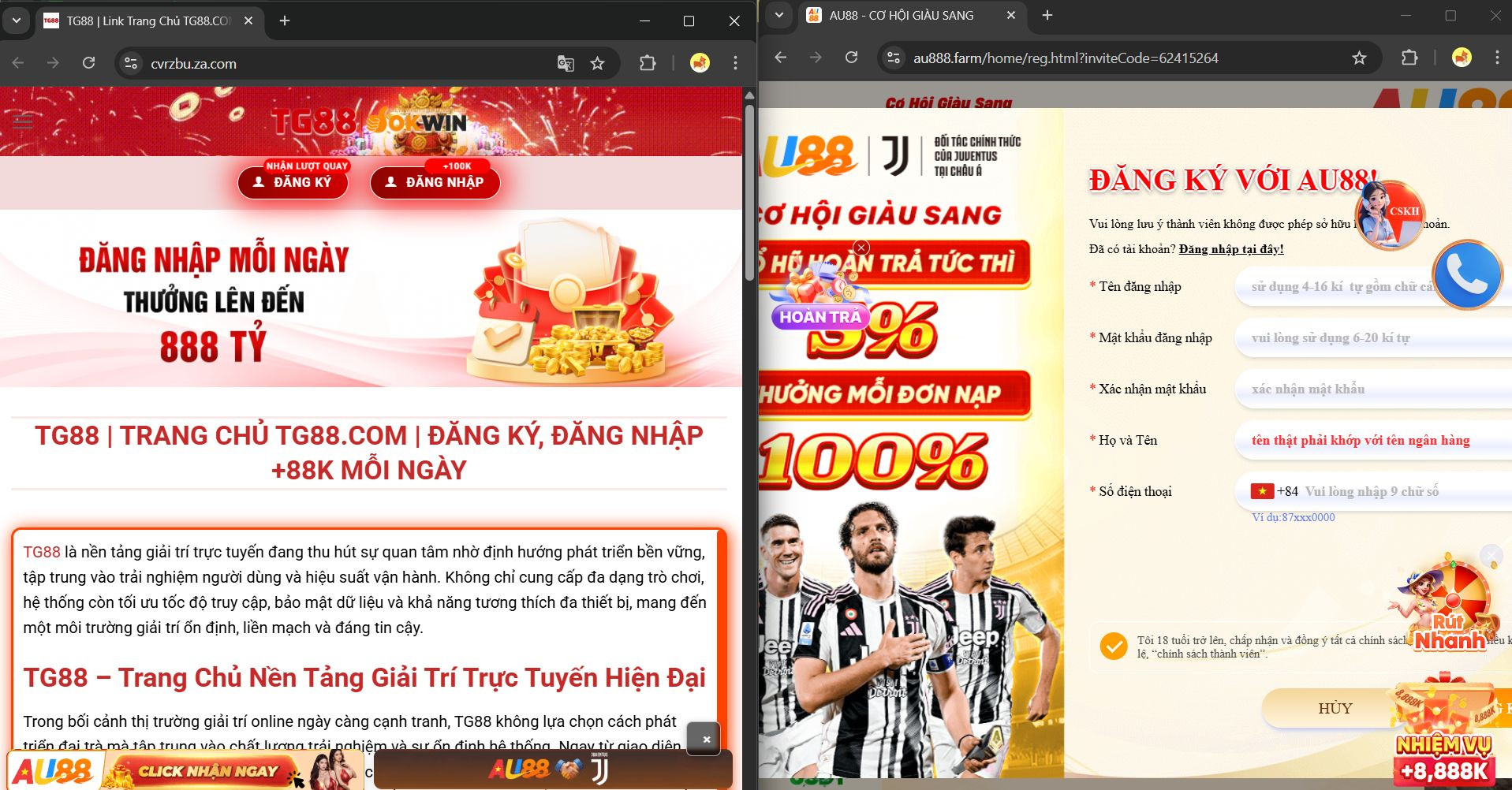The image size is (1512, 790).
Task: Open profile avatar in right browser
Action: (1462, 58)
